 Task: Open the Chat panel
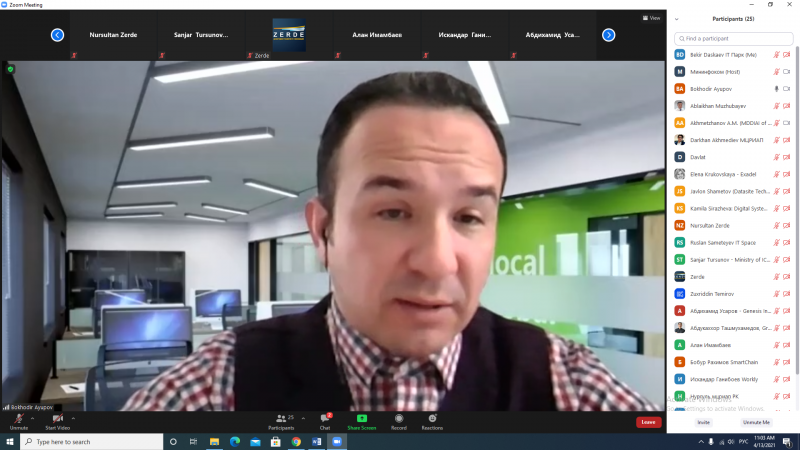(325, 422)
